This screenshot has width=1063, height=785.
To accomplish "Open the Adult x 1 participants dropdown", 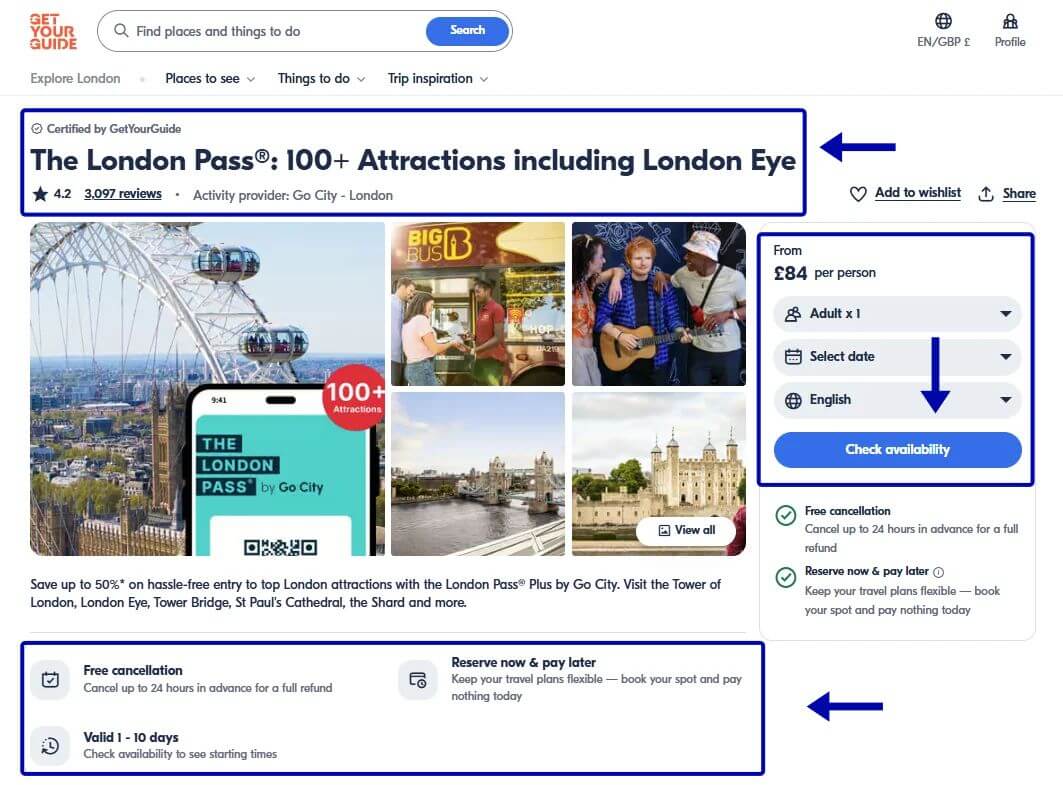I will pyautogui.click(x=897, y=314).
